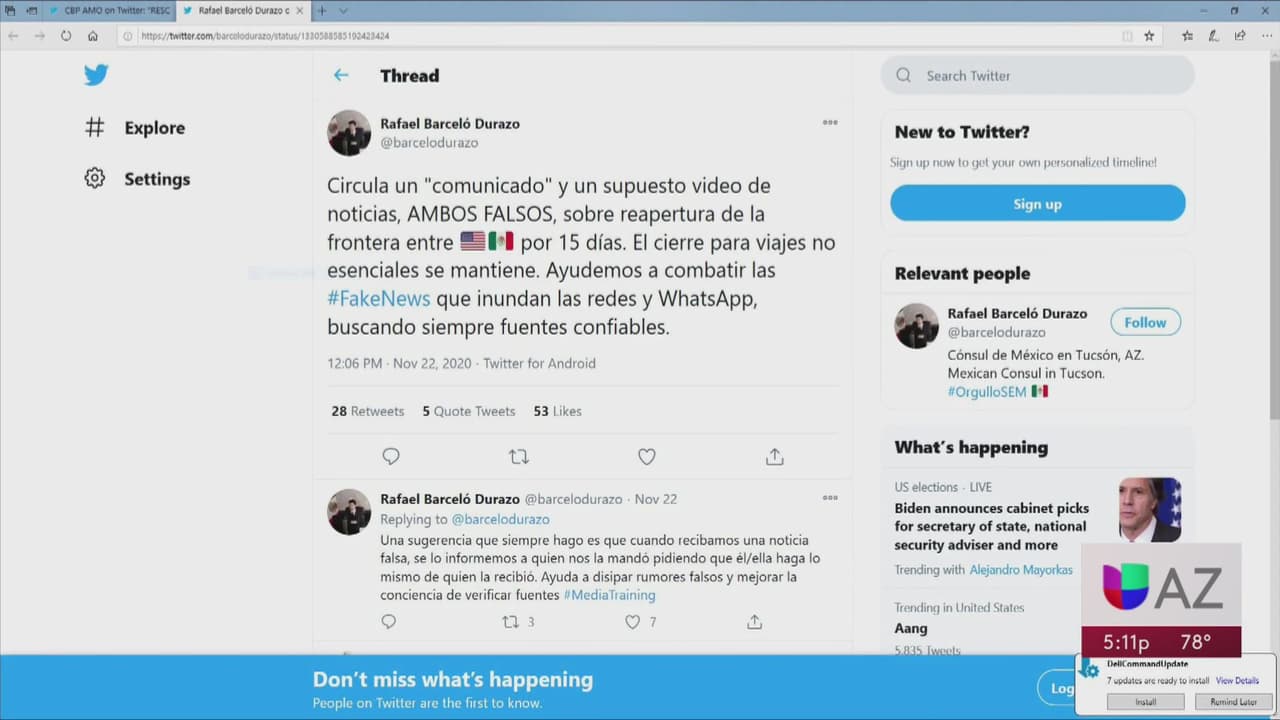Open browser tab list dropdown chevron
The width and height of the screenshot is (1280, 720).
click(343, 11)
